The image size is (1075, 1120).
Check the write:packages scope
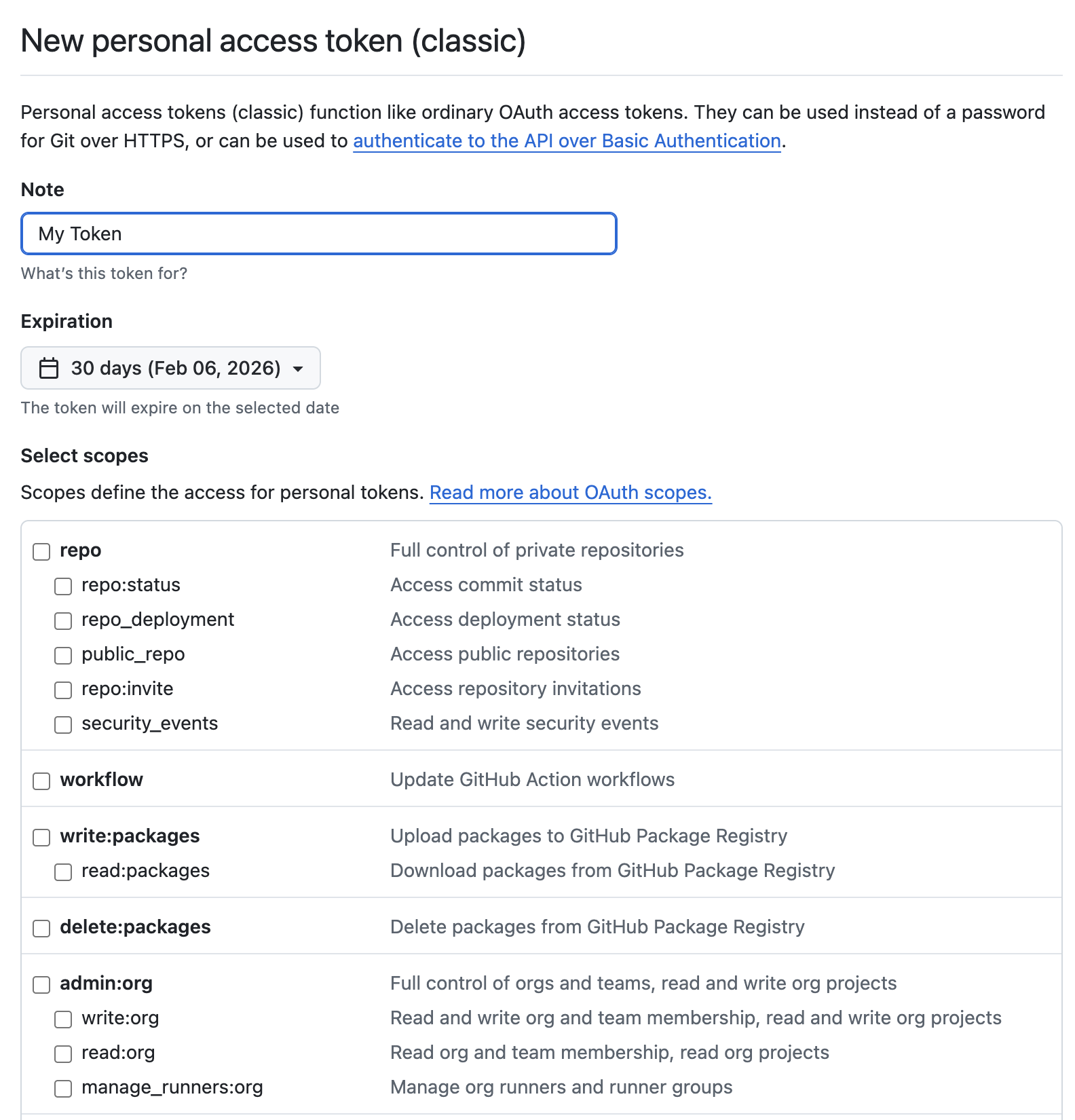pyautogui.click(x=41, y=837)
